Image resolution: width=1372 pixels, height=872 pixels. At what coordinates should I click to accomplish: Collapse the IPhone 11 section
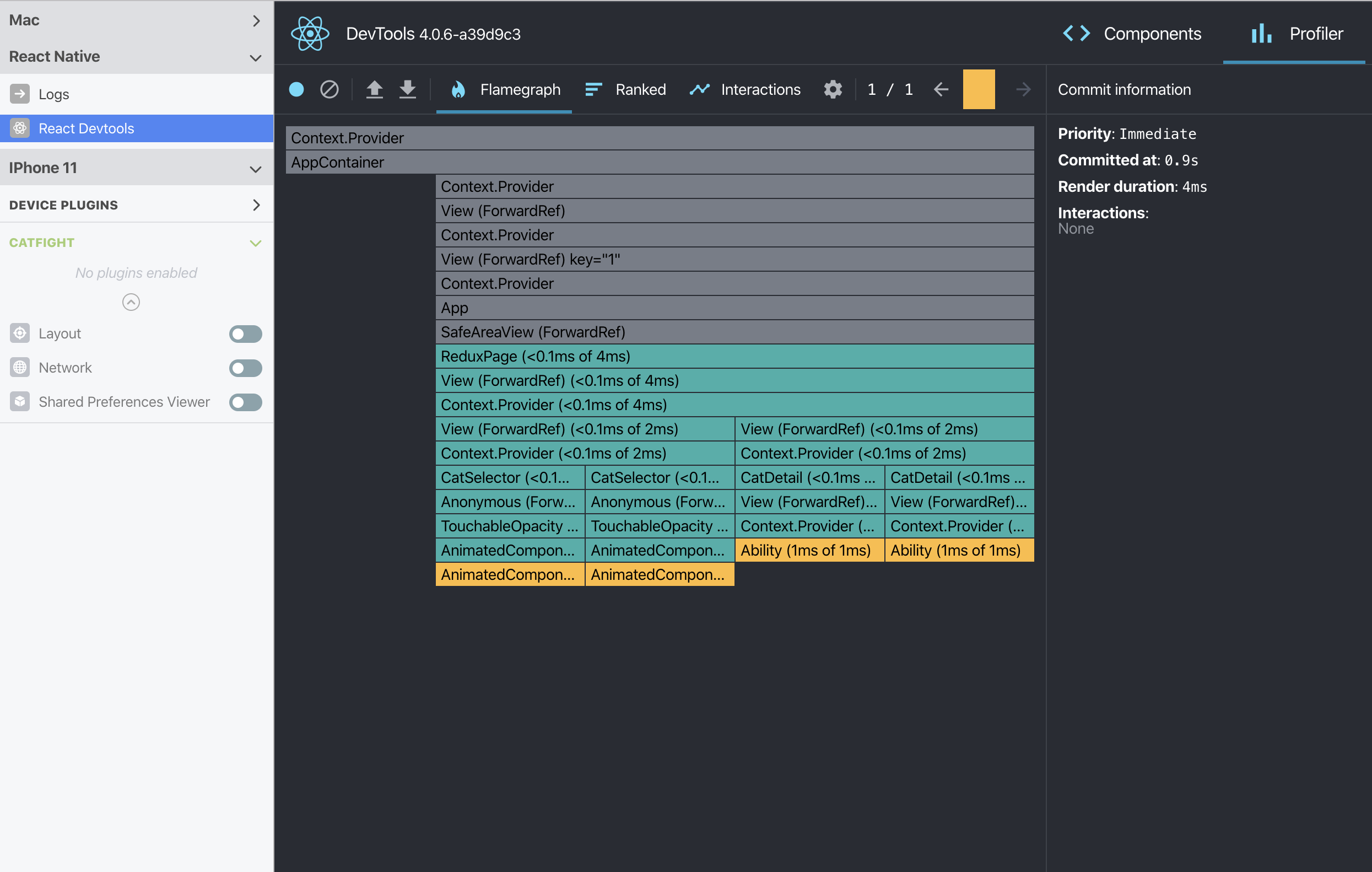tap(256, 169)
